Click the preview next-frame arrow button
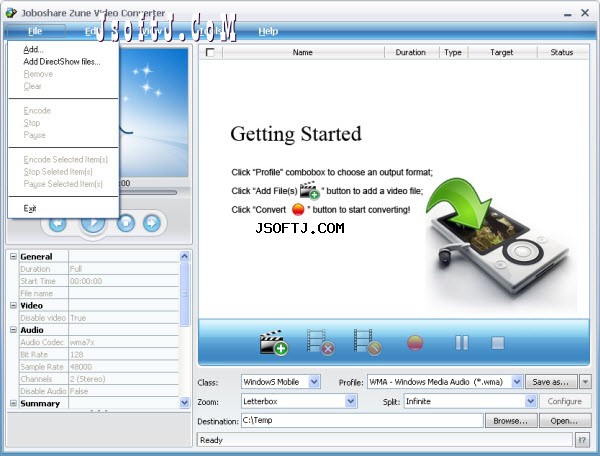Image resolution: width=600 pixels, height=456 pixels. (x=152, y=223)
